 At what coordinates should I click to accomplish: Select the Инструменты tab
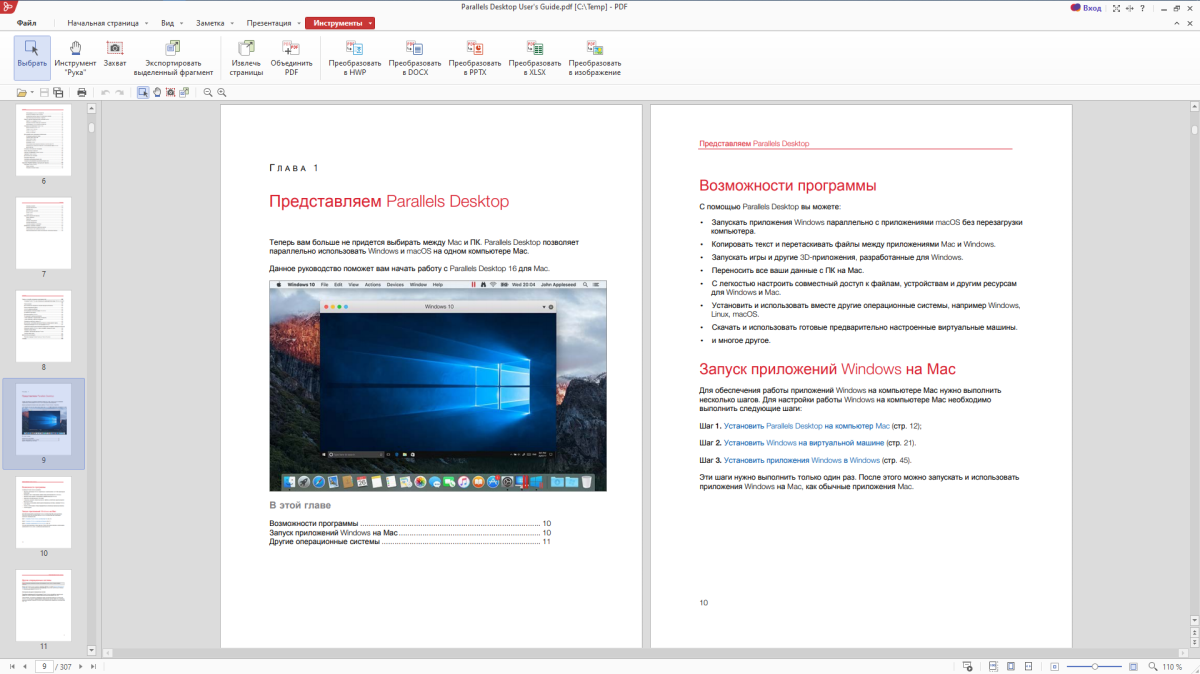[x=337, y=22]
